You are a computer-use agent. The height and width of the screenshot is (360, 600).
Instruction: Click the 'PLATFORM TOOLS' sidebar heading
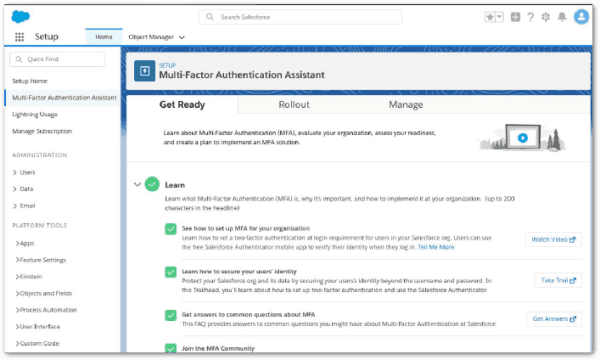39,225
